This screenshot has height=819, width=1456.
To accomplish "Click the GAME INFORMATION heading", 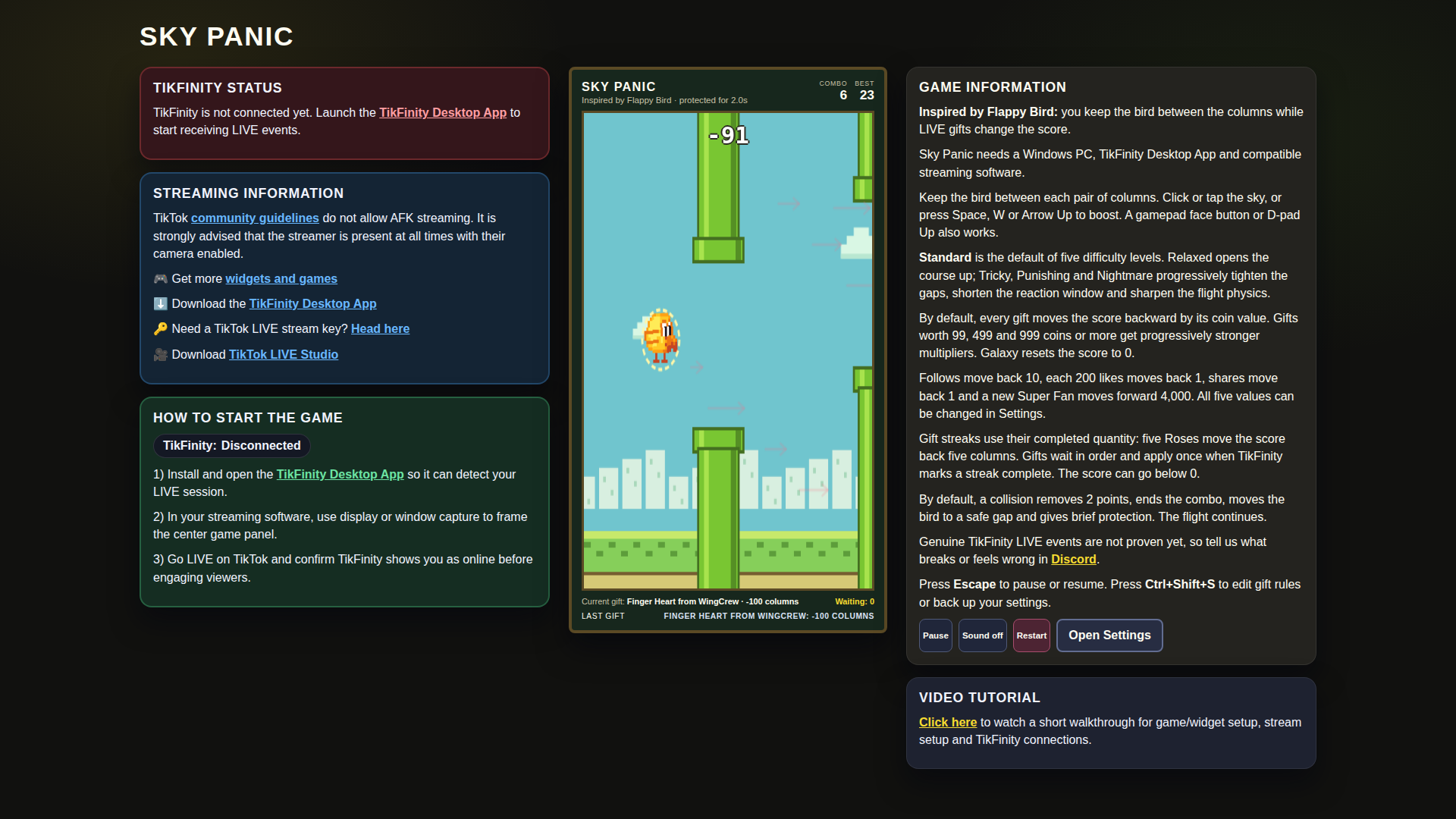I will click(992, 87).
